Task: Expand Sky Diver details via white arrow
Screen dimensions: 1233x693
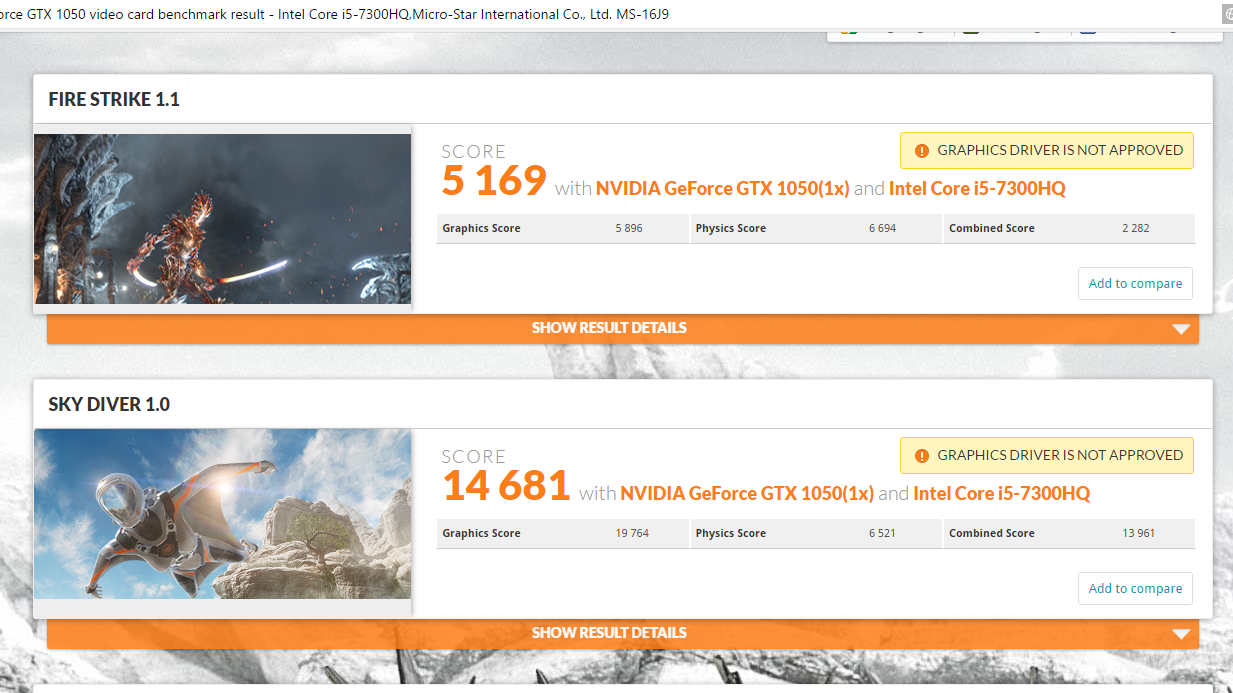Action: tap(1181, 634)
